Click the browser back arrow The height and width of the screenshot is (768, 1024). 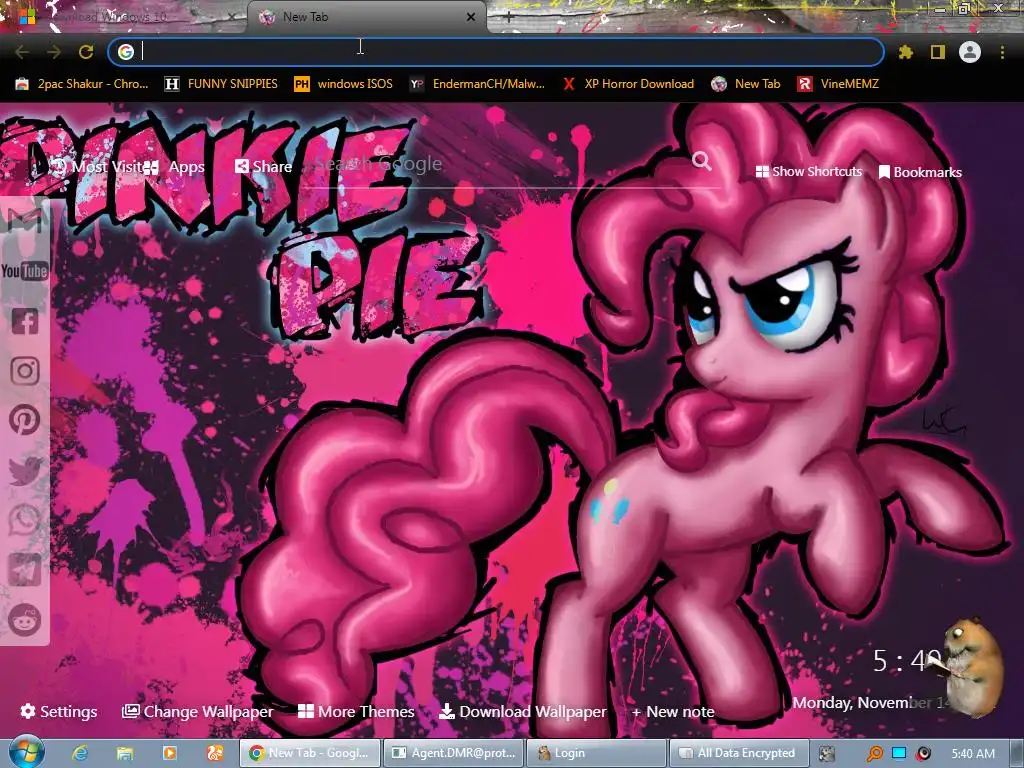[x=22, y=52]
